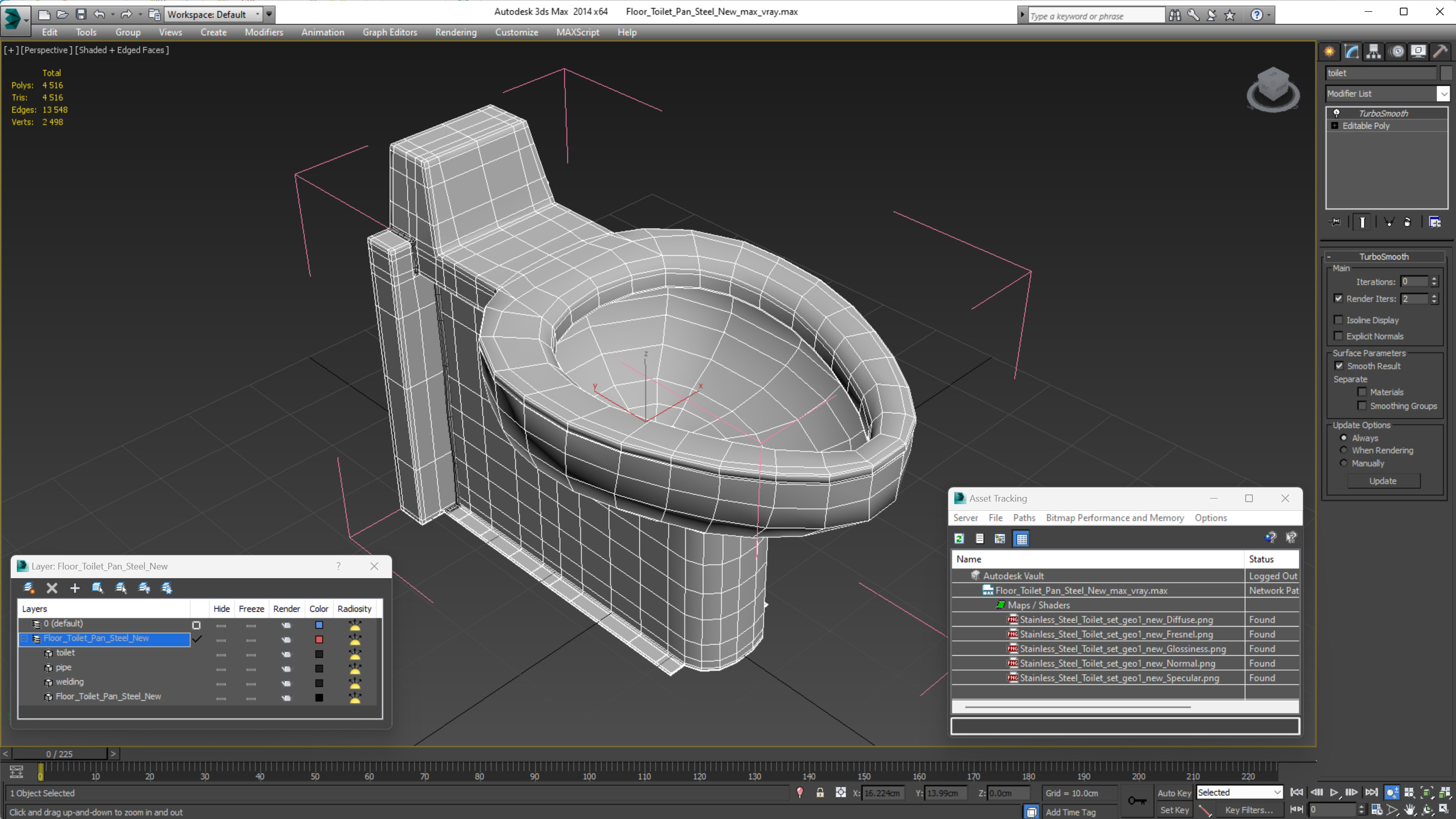Enable the Isoline Display checkbox
Image resolution: width=1456 pixels, height=819 pixels.
coord(1338,320)
